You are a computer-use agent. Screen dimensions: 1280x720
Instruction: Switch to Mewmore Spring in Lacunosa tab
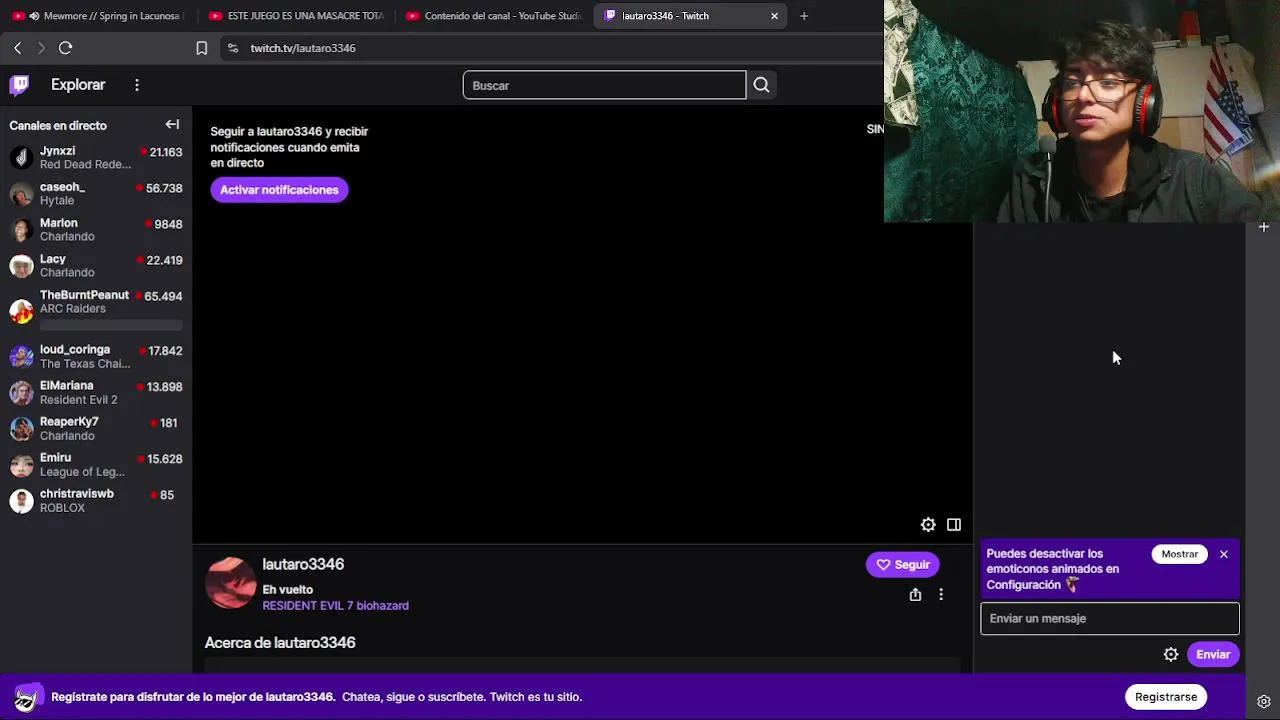(x=96, y=16)
